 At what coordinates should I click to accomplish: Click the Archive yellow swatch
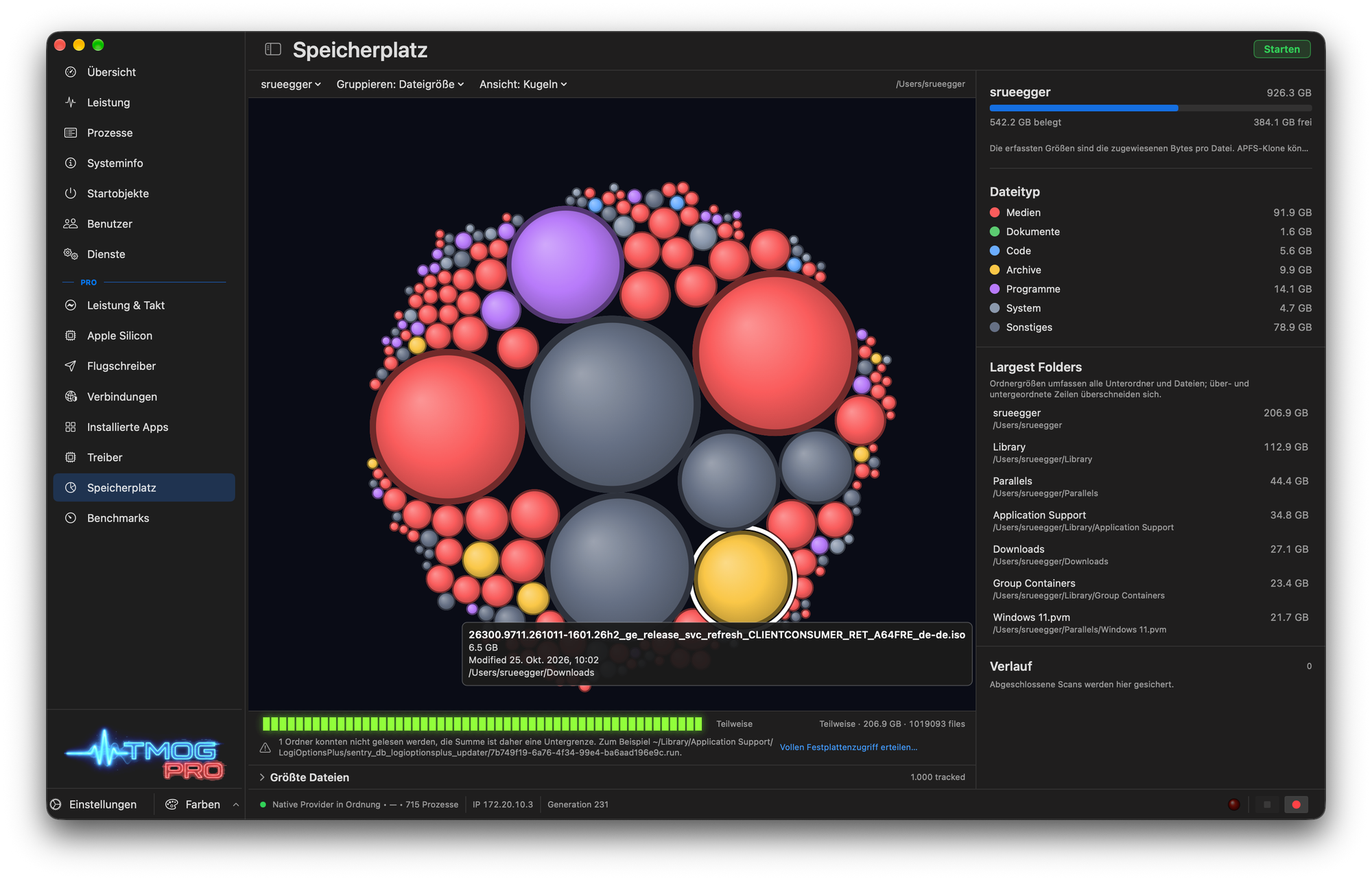click(995, 270)
